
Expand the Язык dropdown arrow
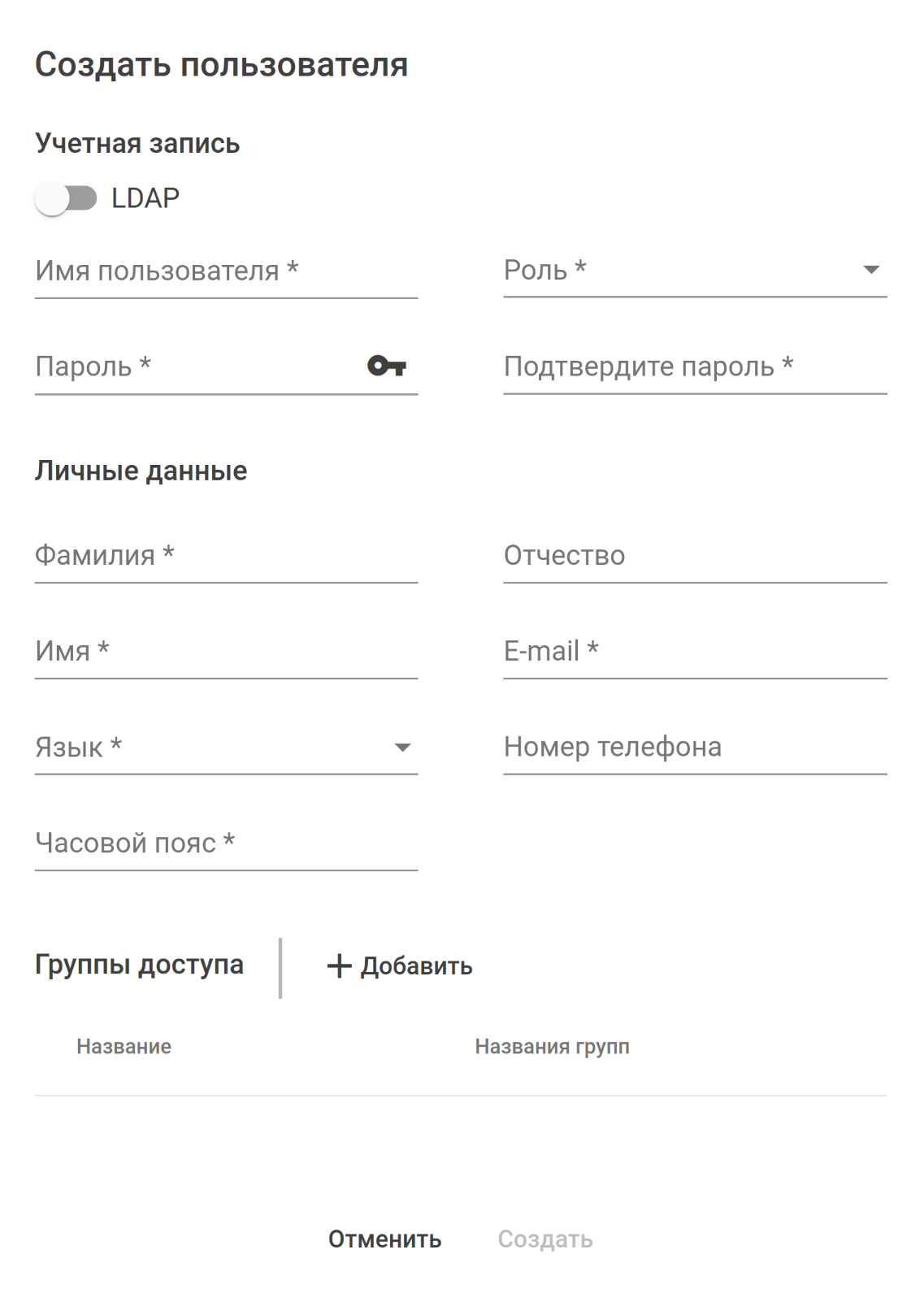click(402, 748)
